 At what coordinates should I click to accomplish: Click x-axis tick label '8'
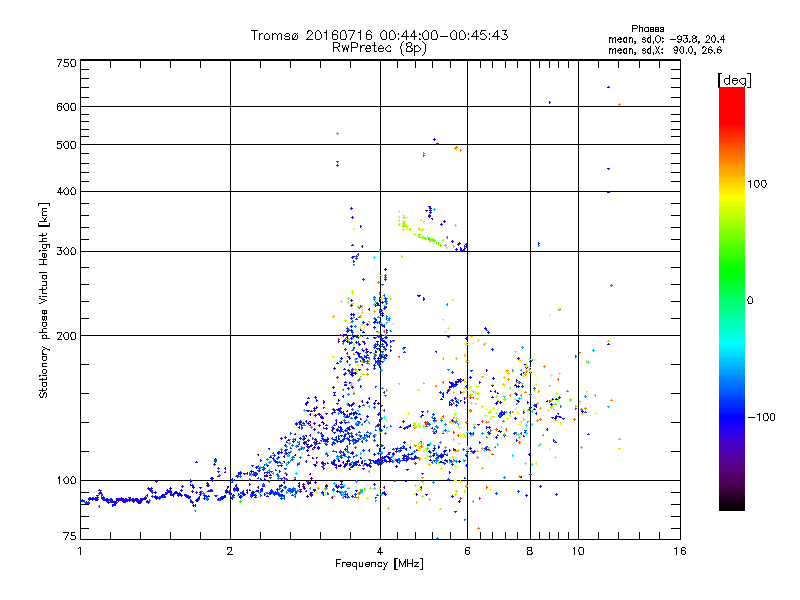[530, 551]
